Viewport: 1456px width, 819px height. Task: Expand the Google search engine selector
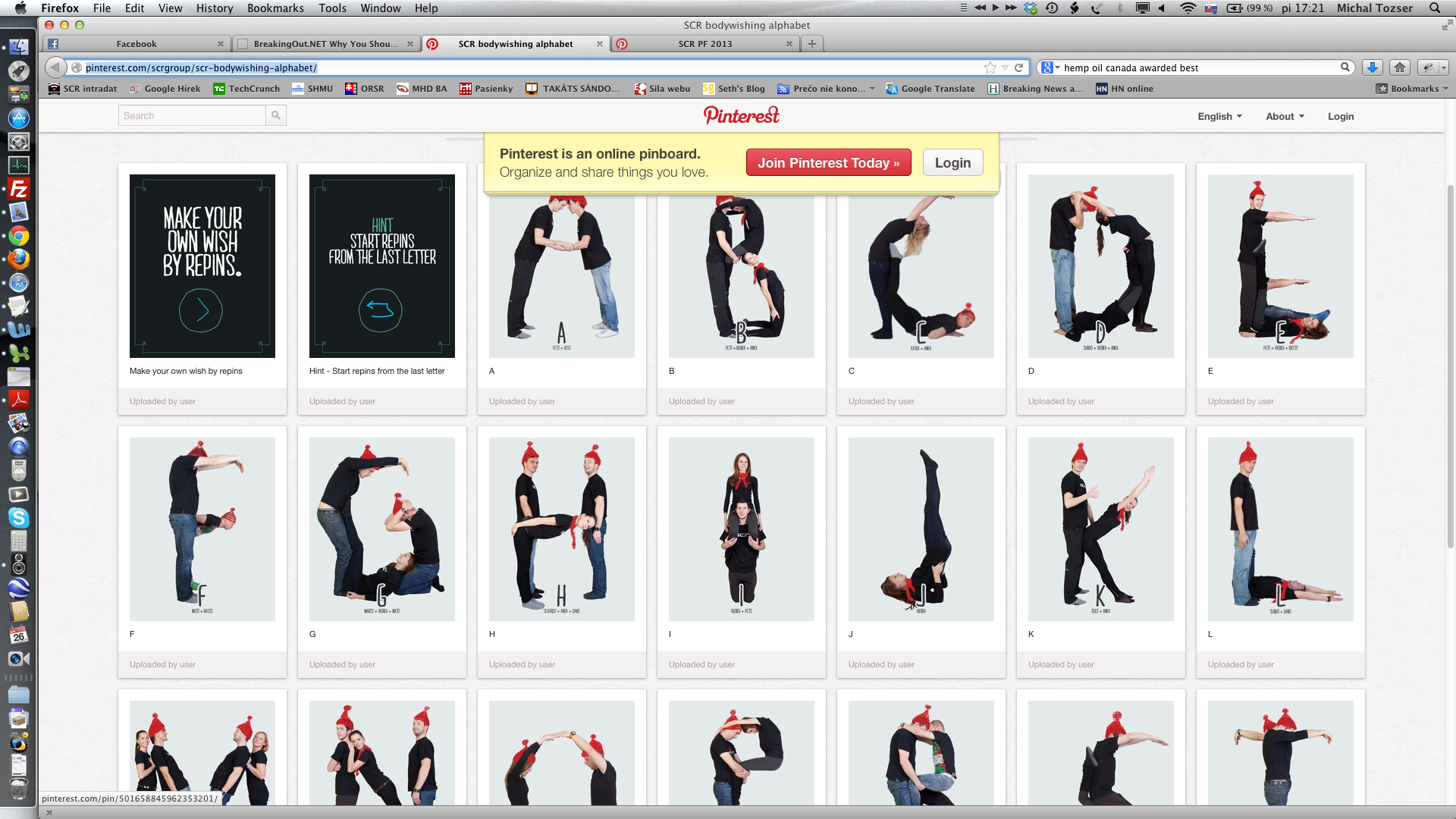point(1050,67)
